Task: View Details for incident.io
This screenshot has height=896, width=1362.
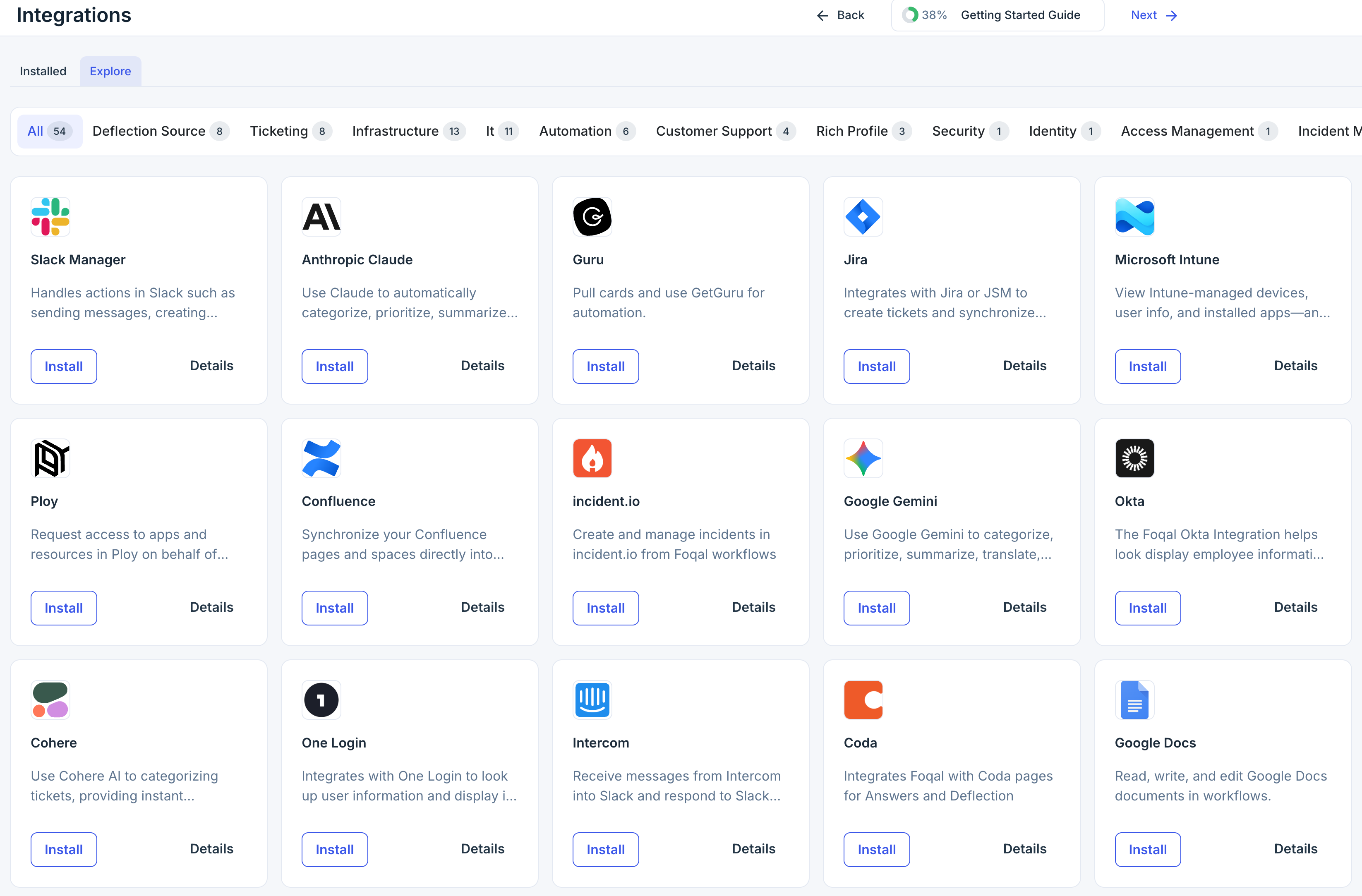Action: point(754,607)
